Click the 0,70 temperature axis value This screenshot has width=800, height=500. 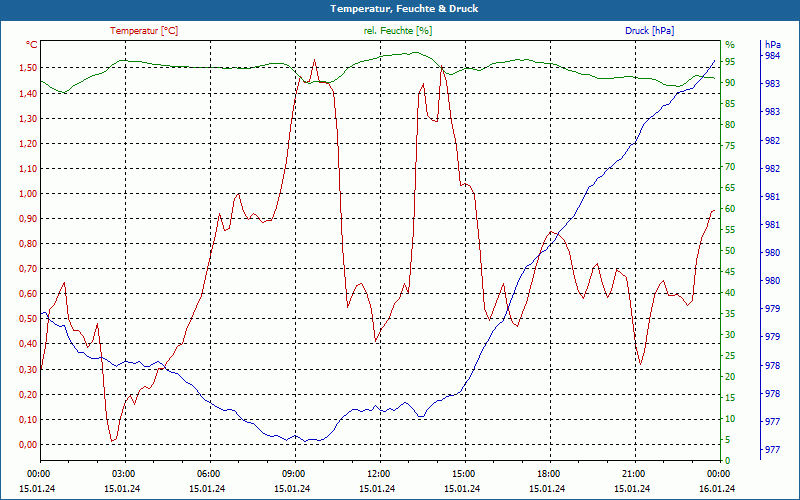(x=28, y=269)
